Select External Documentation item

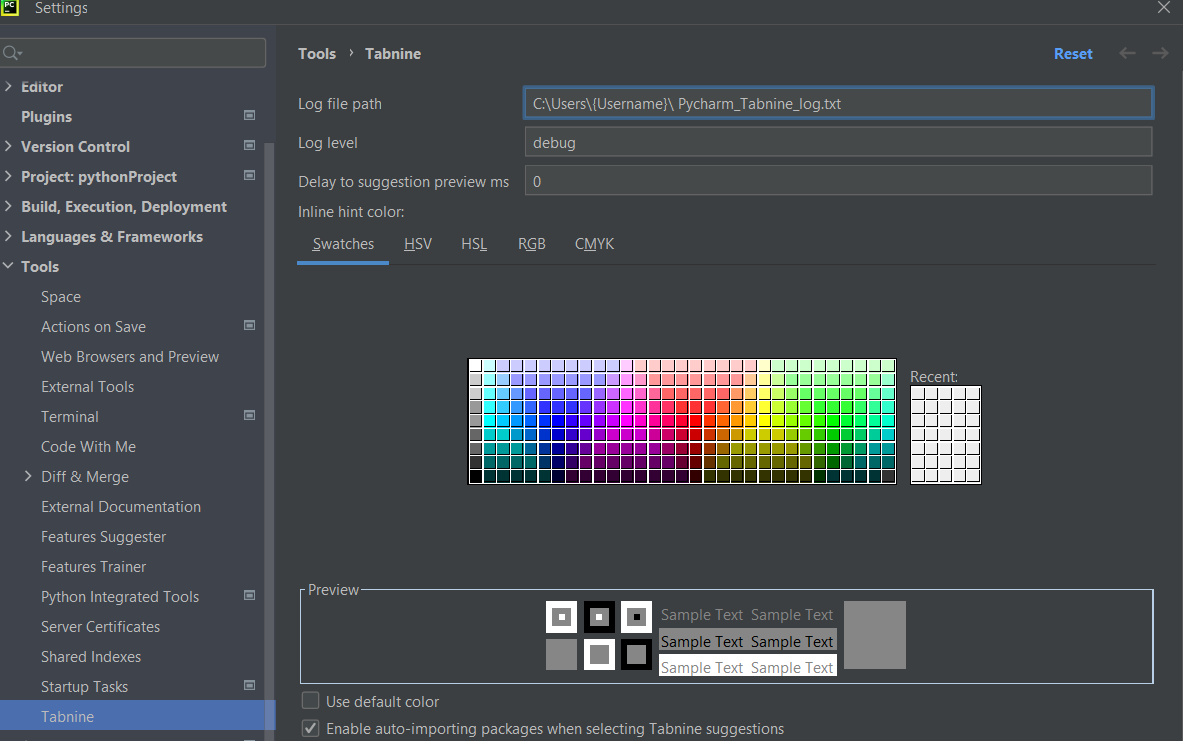[121, 507]
